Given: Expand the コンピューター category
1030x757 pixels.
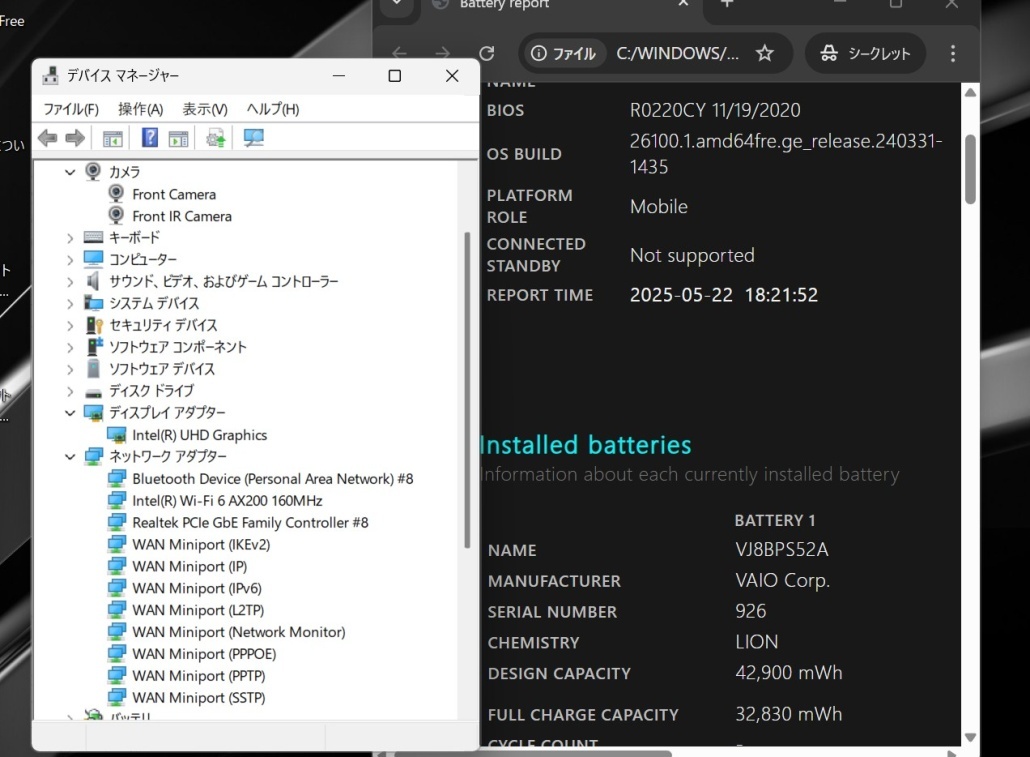Looking at the screenshot, I should (70, 260).
